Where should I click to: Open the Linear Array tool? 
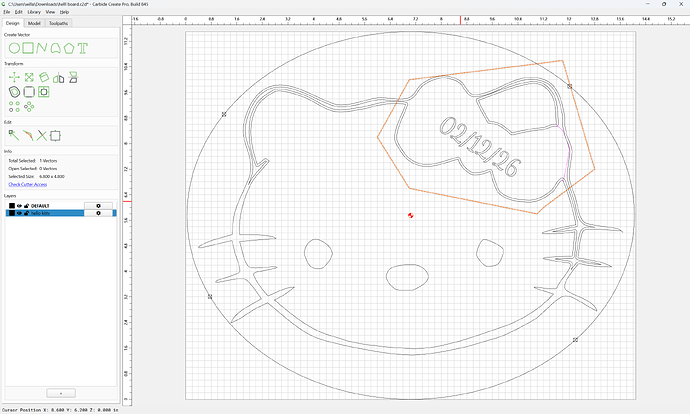tap(15, 106)
